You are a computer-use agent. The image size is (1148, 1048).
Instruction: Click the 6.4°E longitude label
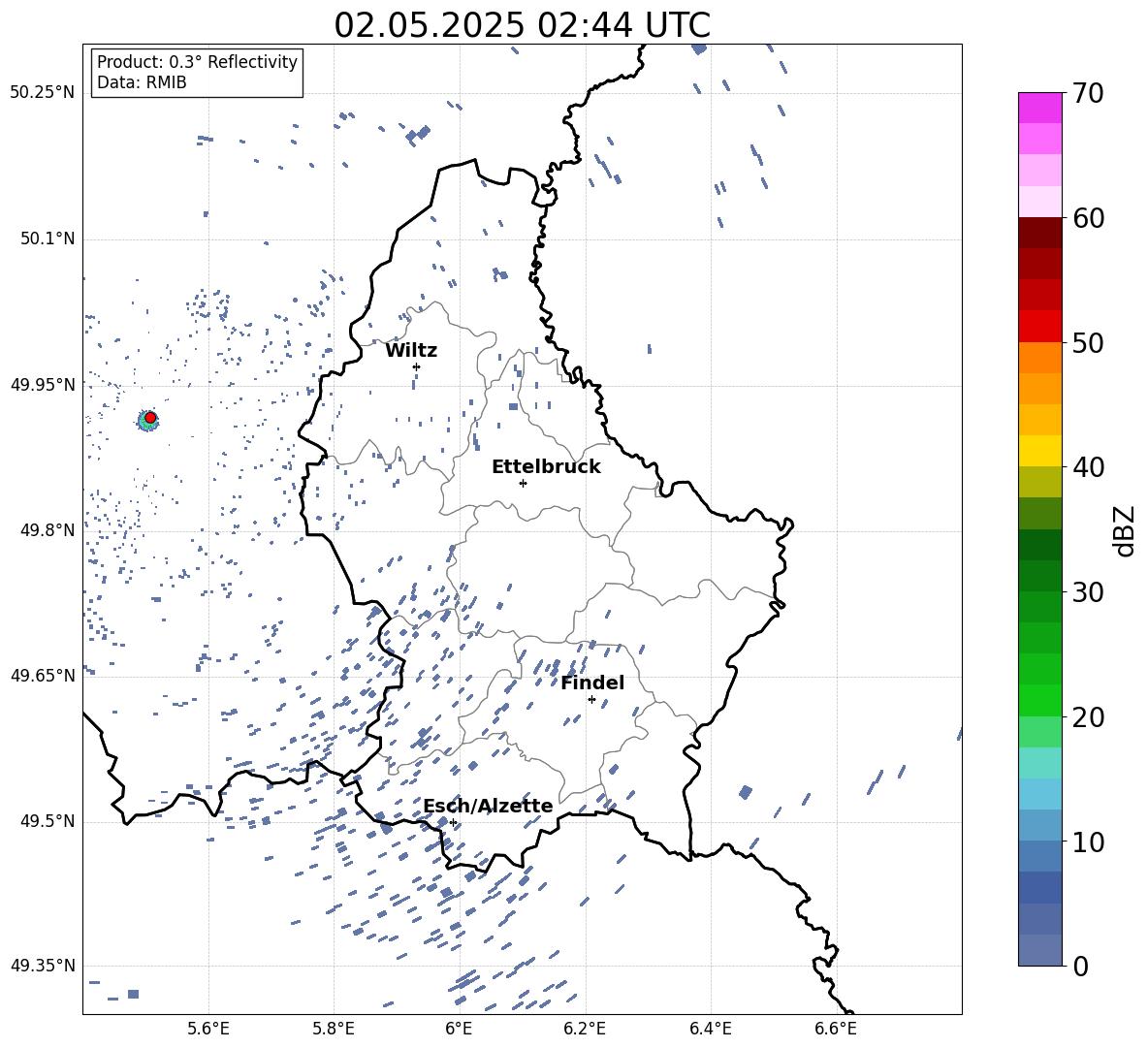(710, 1029)
